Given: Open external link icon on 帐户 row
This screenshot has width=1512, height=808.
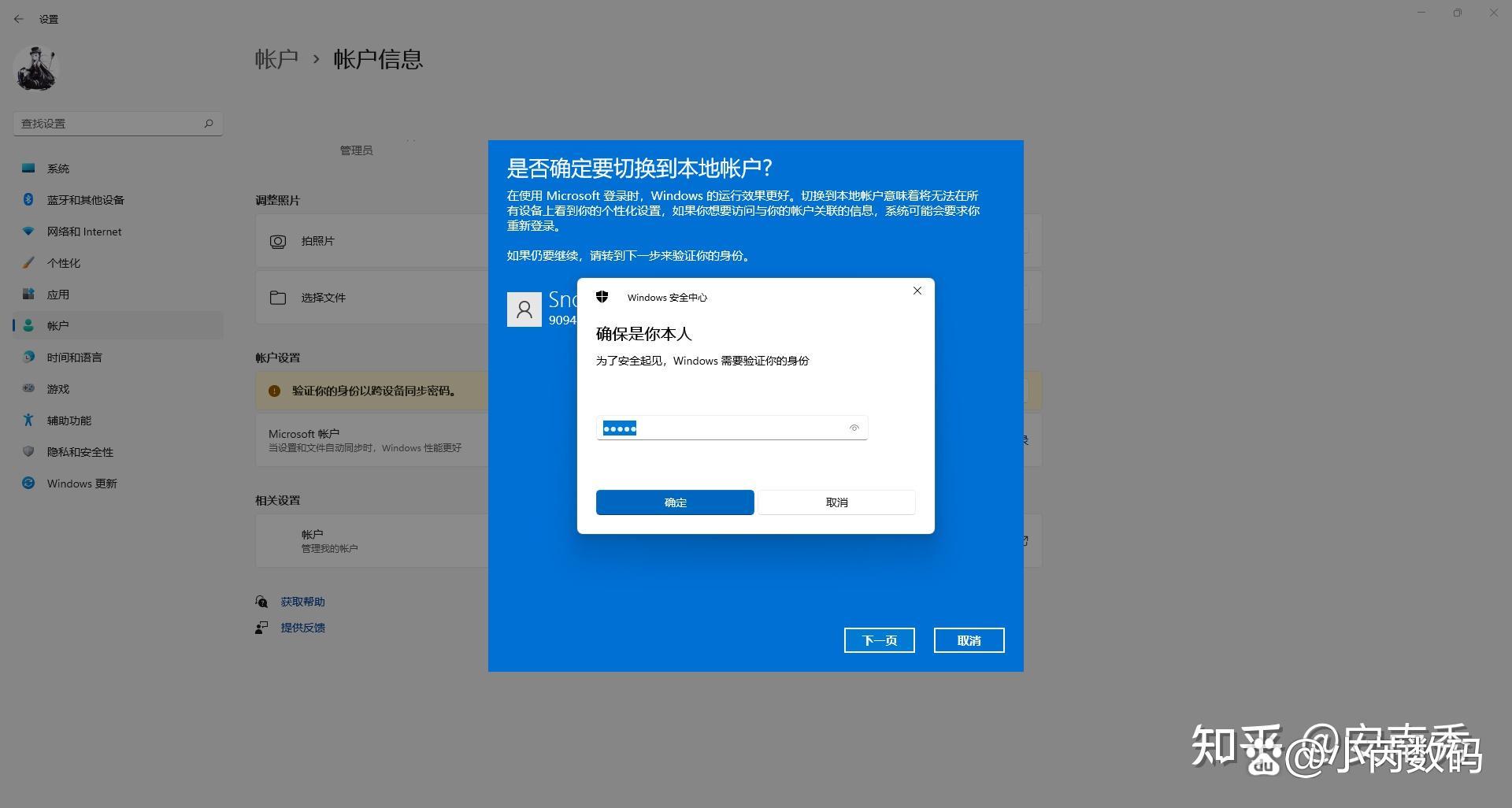Looking at the screenshot, I should pos(1025,541).
